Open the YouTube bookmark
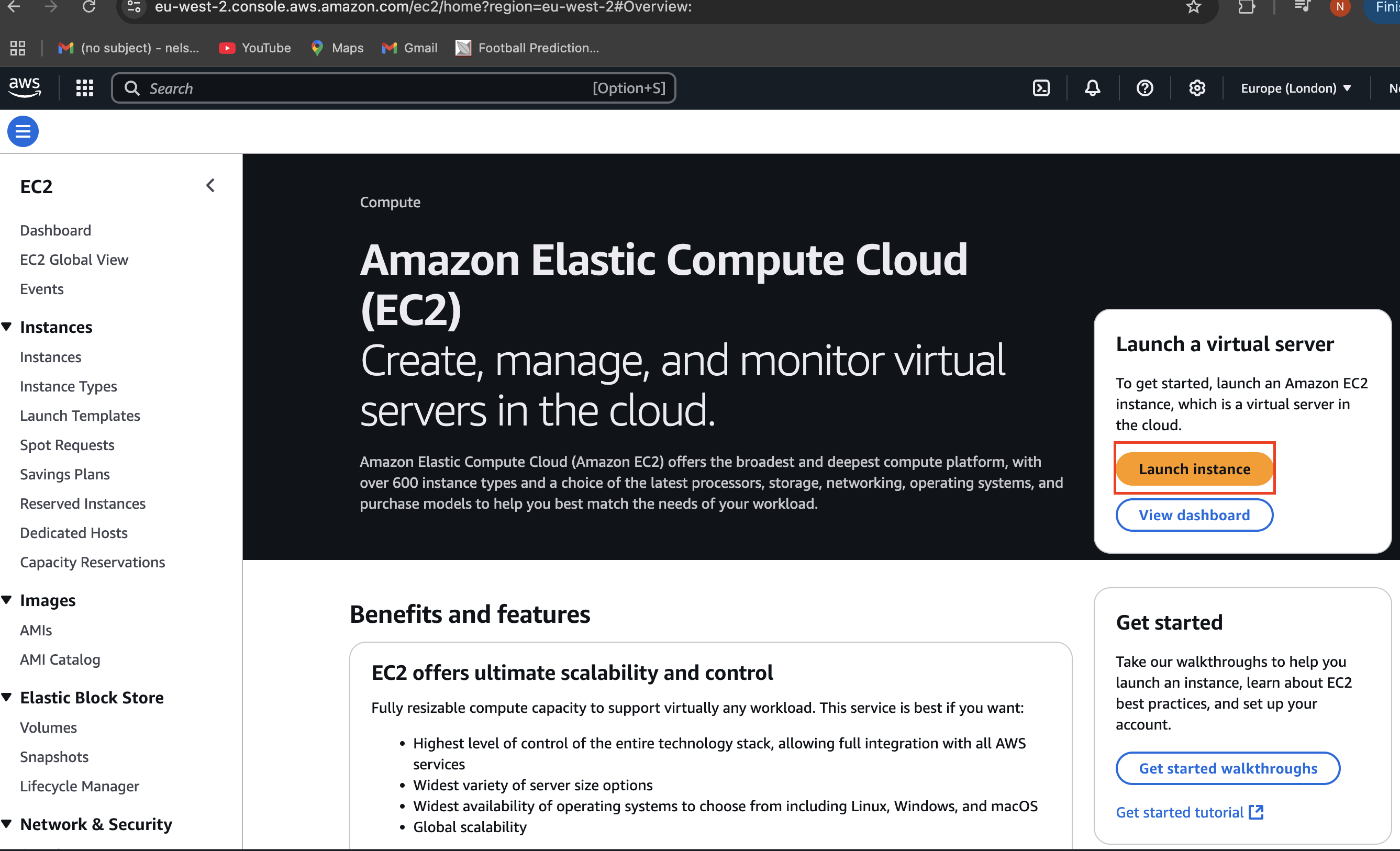The height and width of the screenshot is (851, 1400). tap(254, 48)
